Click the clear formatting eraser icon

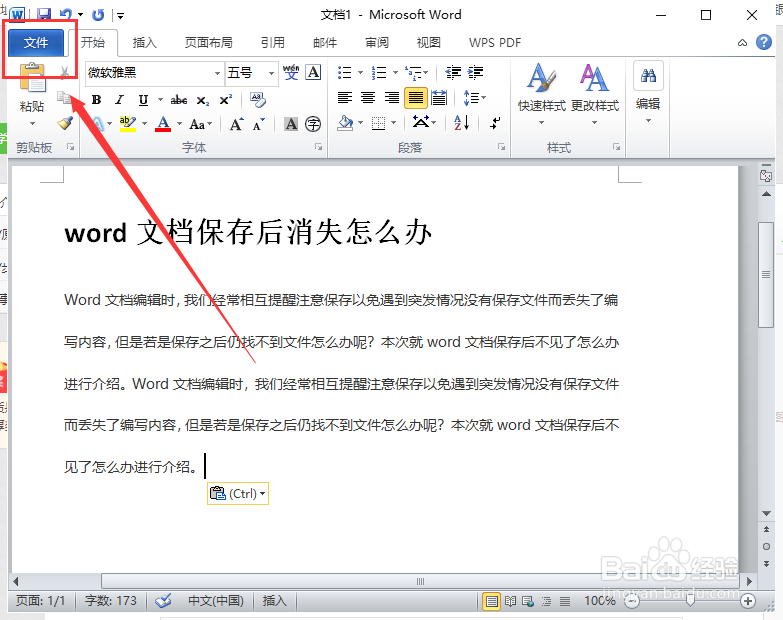258,99
